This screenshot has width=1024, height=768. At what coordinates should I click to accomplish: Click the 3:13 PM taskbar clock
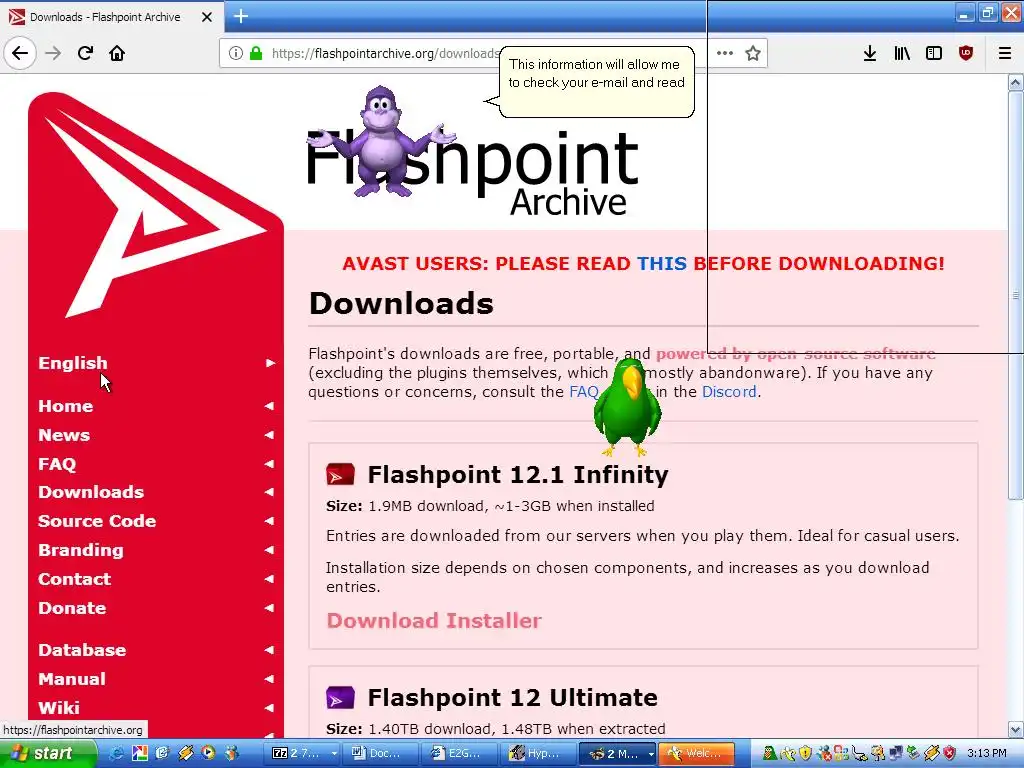(x=986, y=753)
